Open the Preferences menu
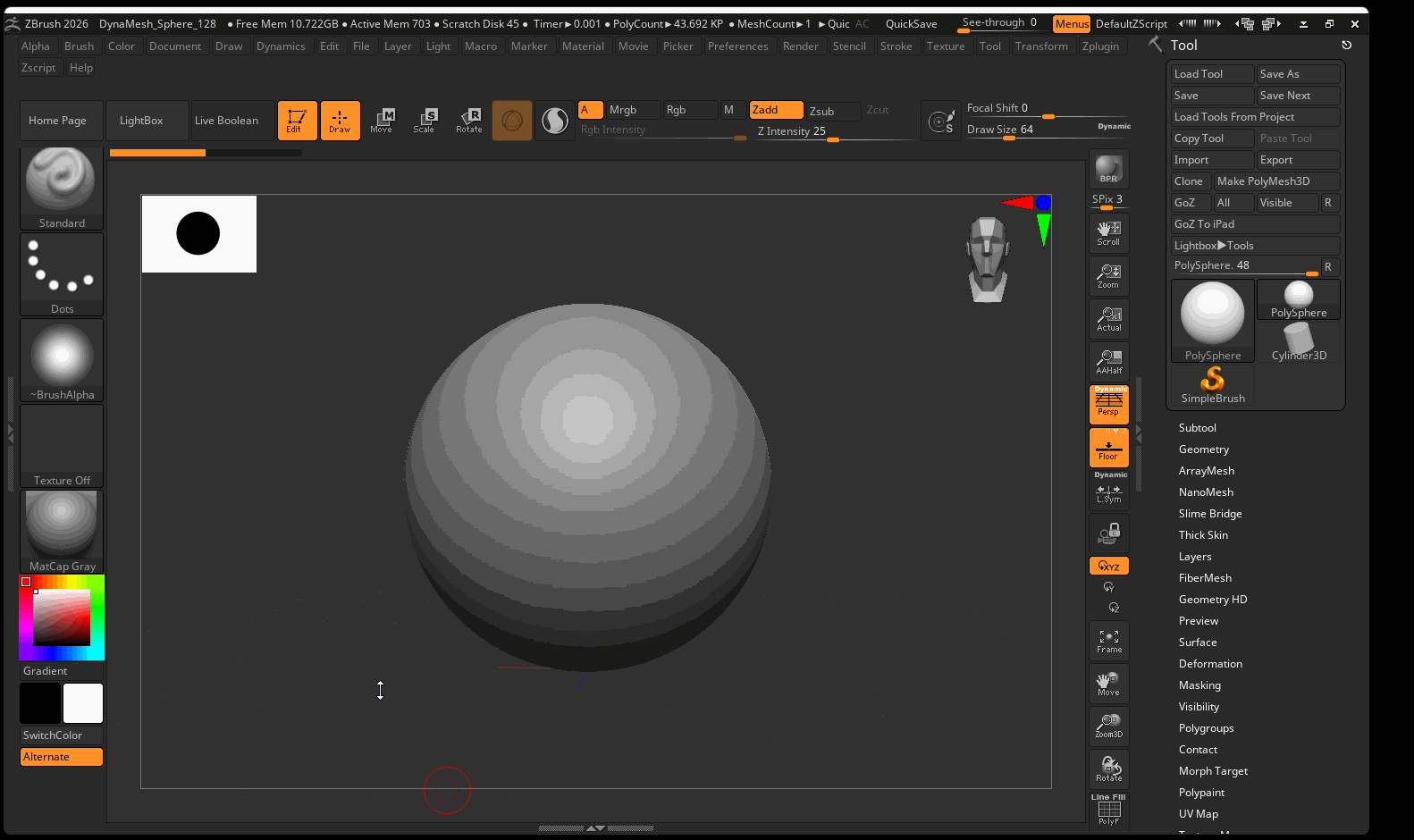The image size is (1414, 840). point(737,46)
